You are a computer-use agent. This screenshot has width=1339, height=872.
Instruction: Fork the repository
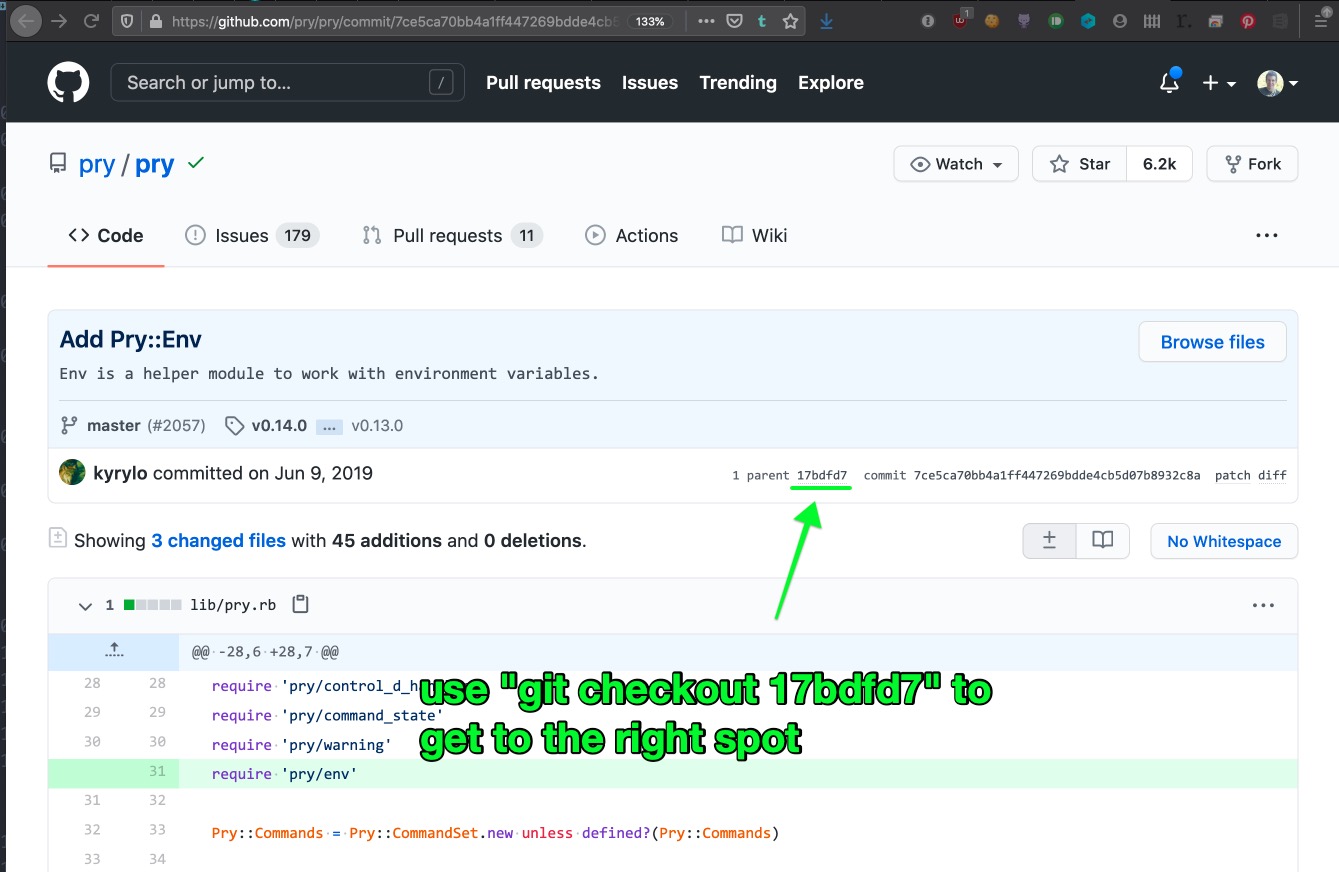pyautogui.click(x=1252, y=164)
